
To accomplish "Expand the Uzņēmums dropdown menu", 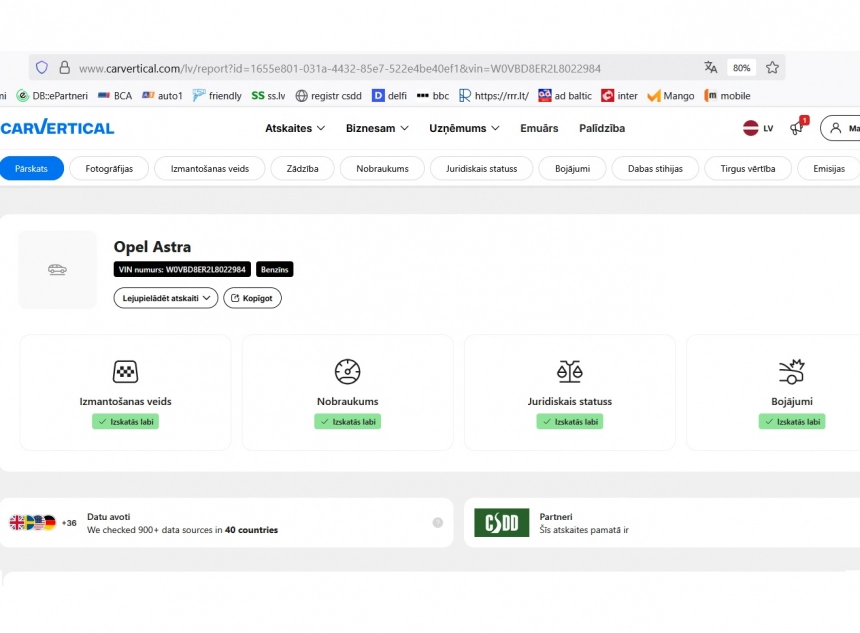I will [x=465, y=128].
